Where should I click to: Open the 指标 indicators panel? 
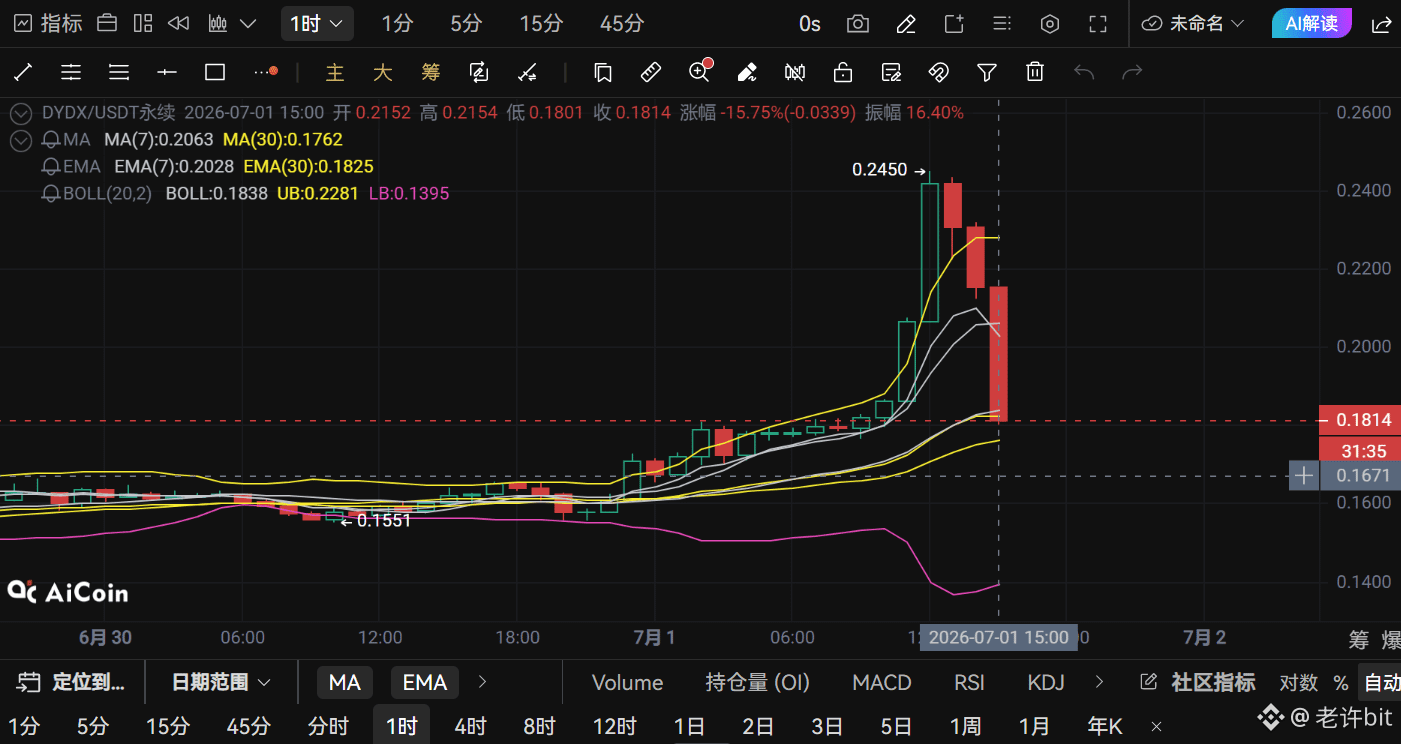[48, 23]
